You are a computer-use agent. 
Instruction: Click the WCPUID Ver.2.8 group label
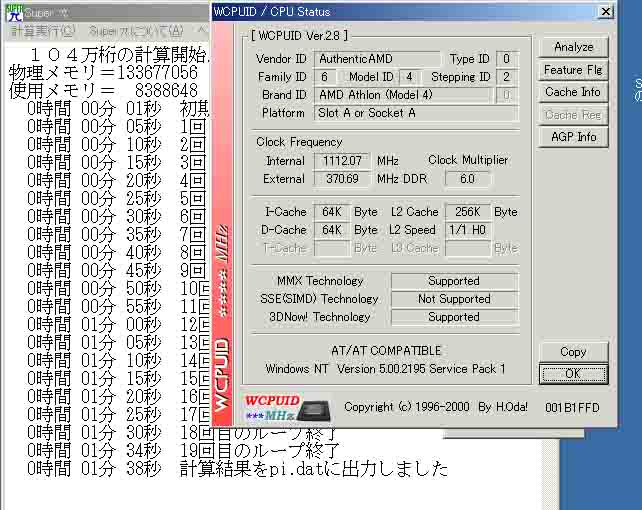tap(300, 36)
